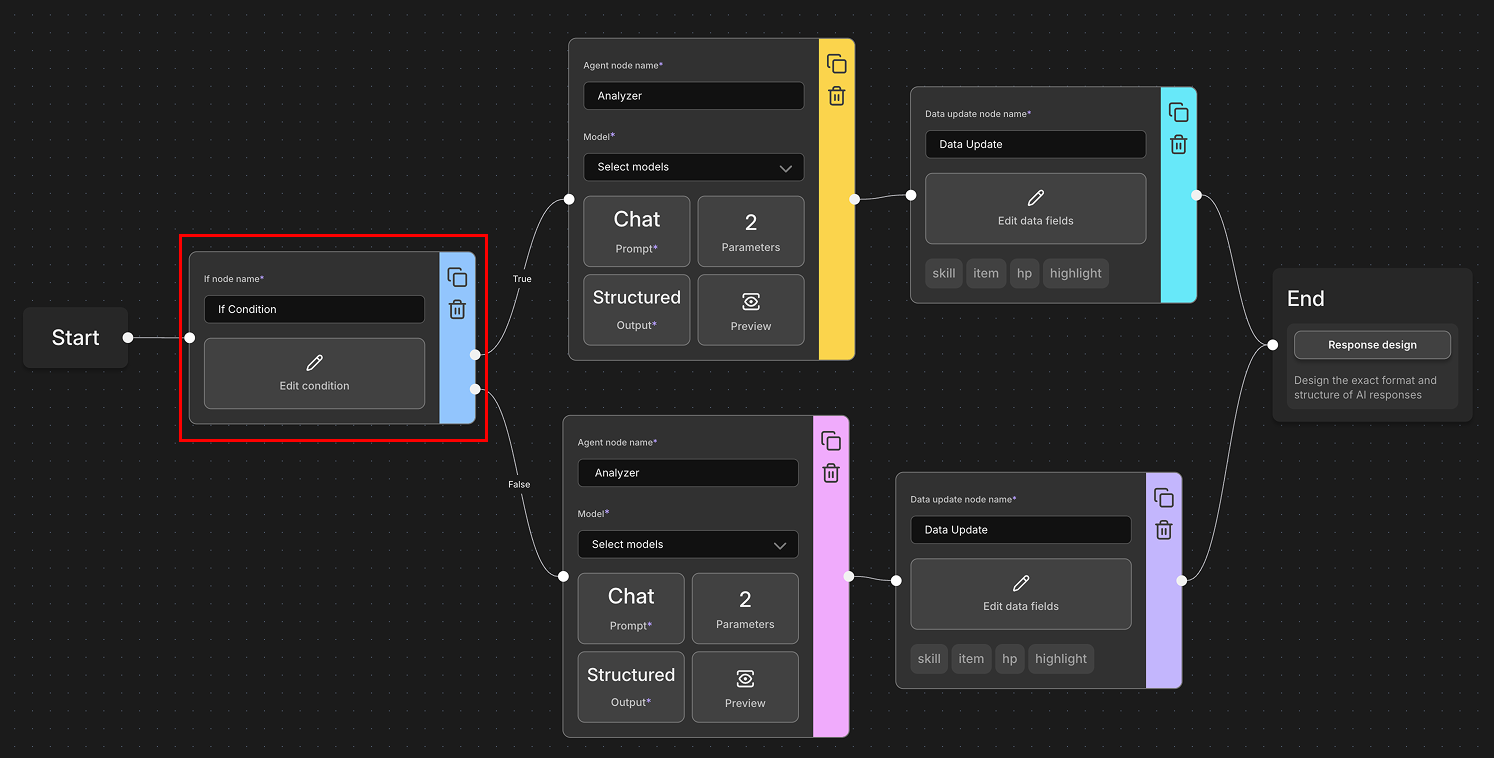Click the If Condition True output port
This screenshot has width=1494, height=758.
pos(476,354)
